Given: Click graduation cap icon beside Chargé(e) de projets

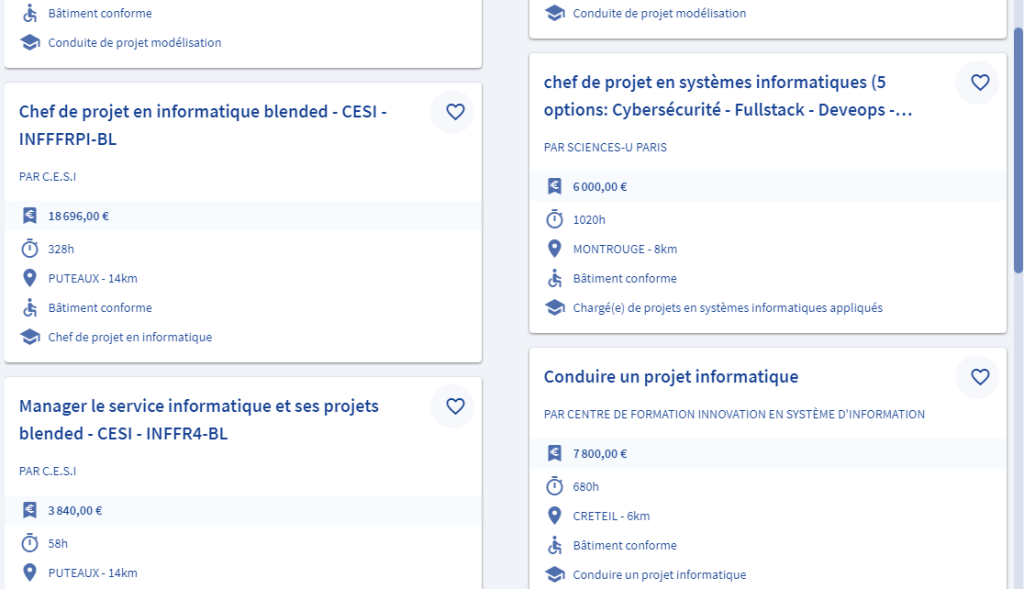Looking at the screenshot, I should (555, 308).
